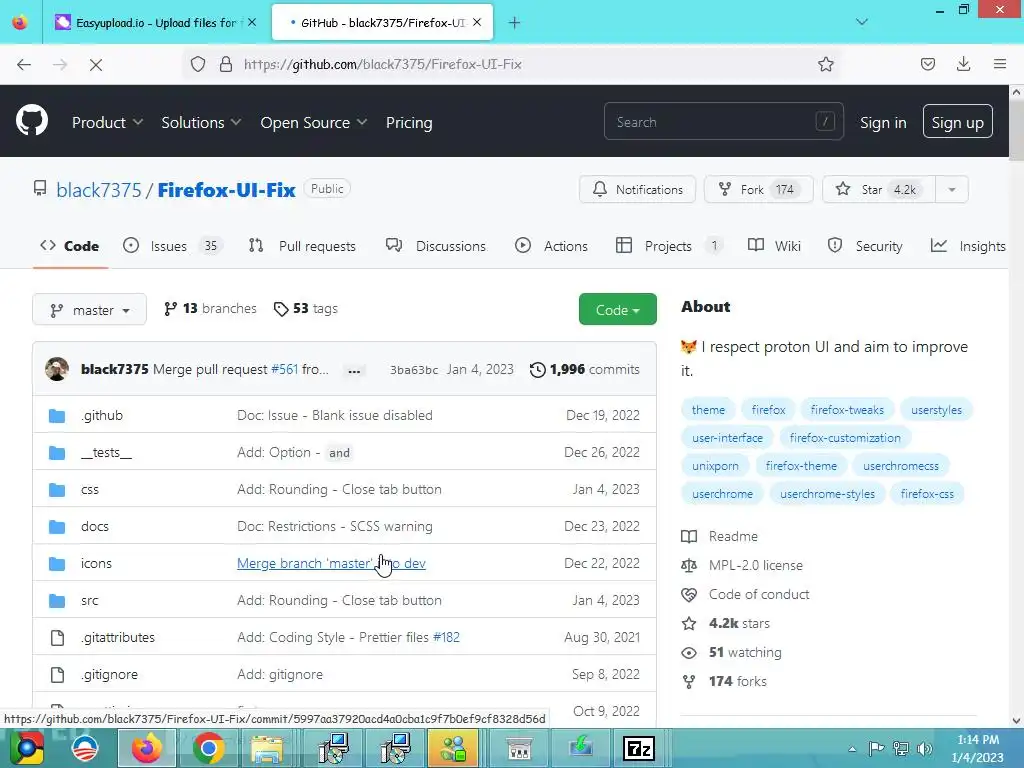
Task: Expand the Open Source menu
Action: point(313,123)
